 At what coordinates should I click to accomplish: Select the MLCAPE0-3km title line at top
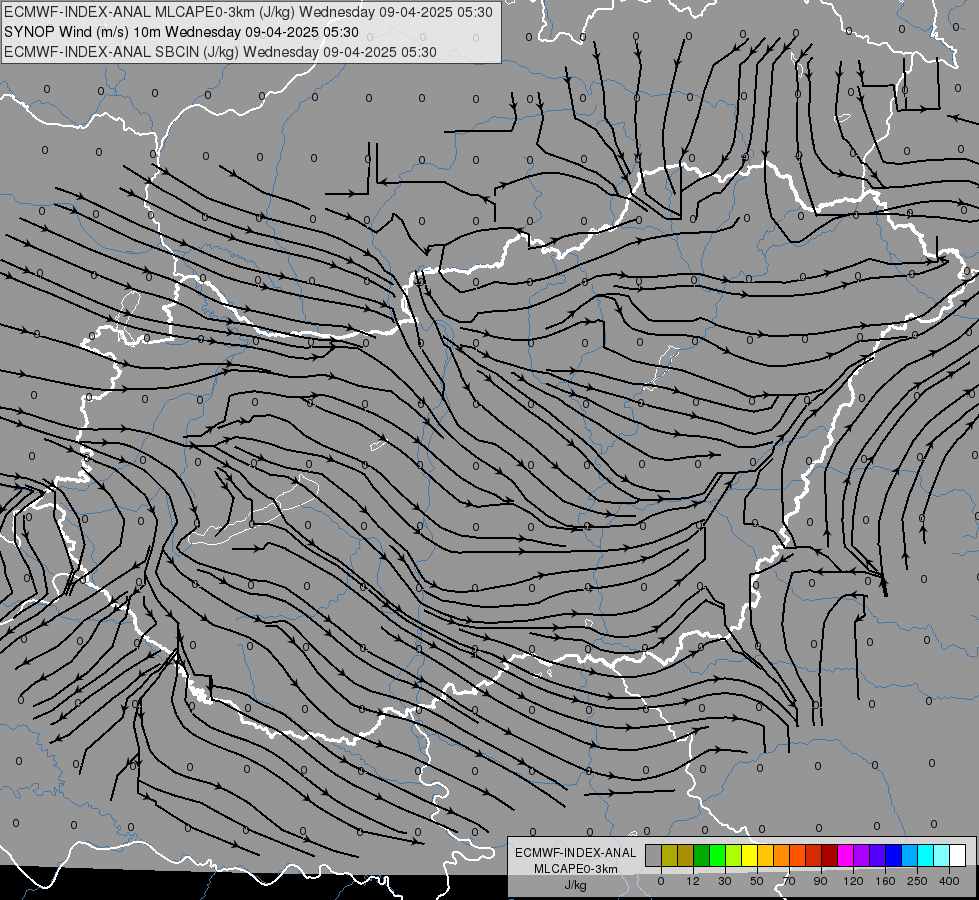tap(248, 12)
